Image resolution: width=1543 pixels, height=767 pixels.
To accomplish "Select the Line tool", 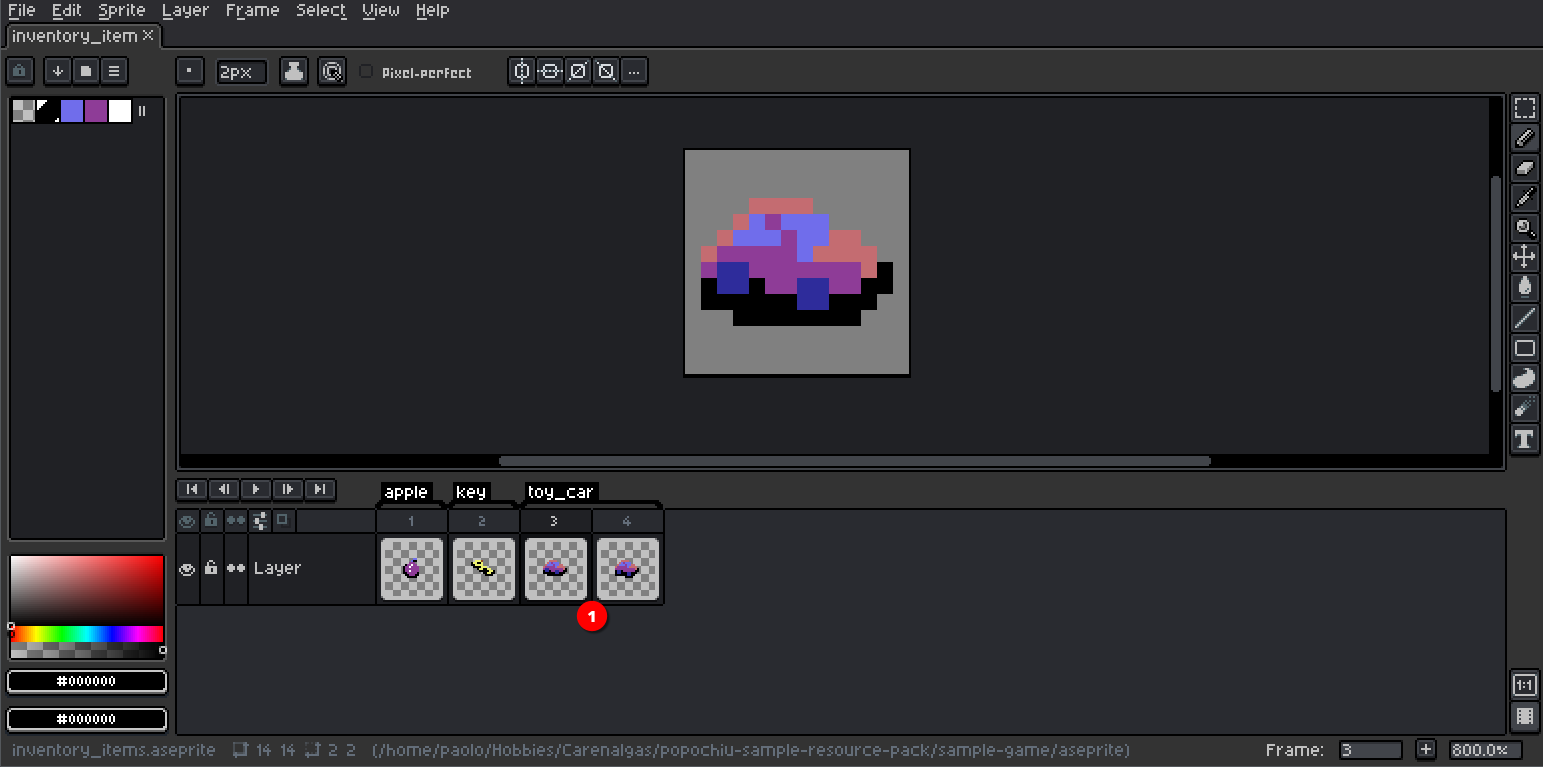I will 1525,317.
